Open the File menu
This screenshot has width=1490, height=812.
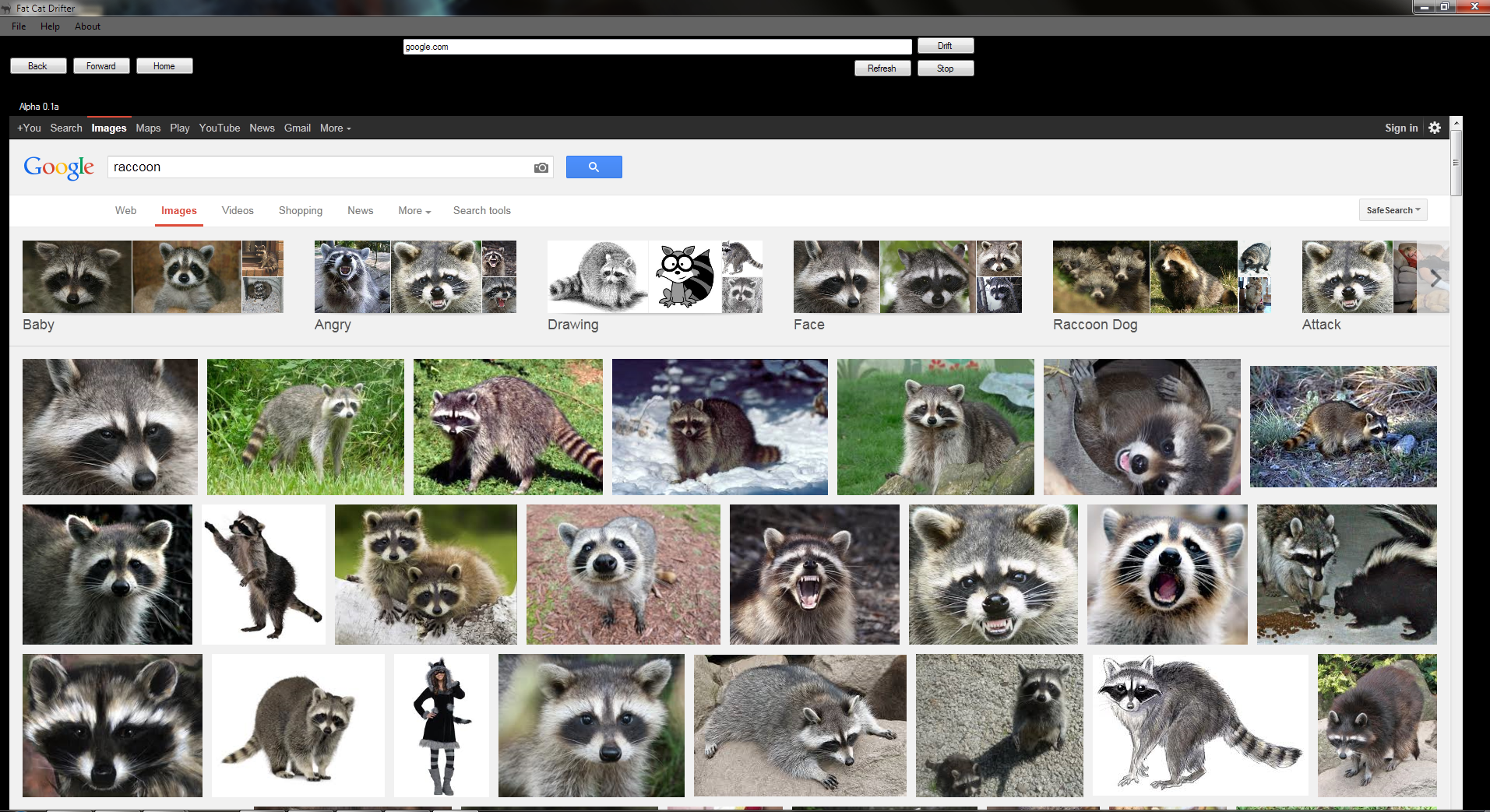point(19,26)
